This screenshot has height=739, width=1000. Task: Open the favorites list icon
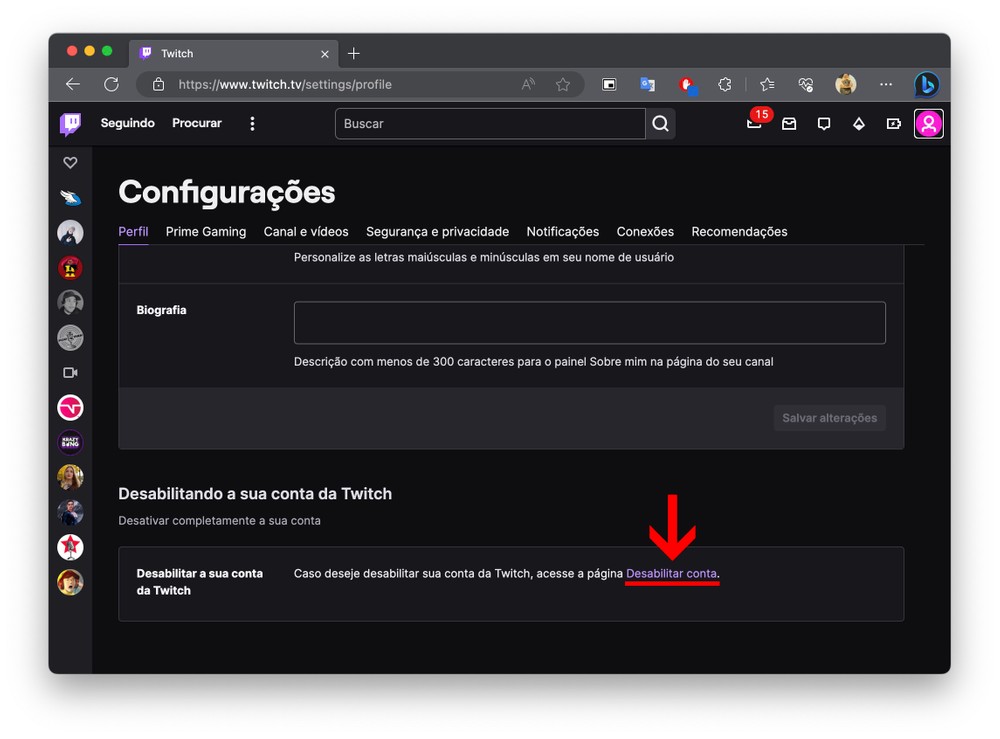(x=767, y=84)
